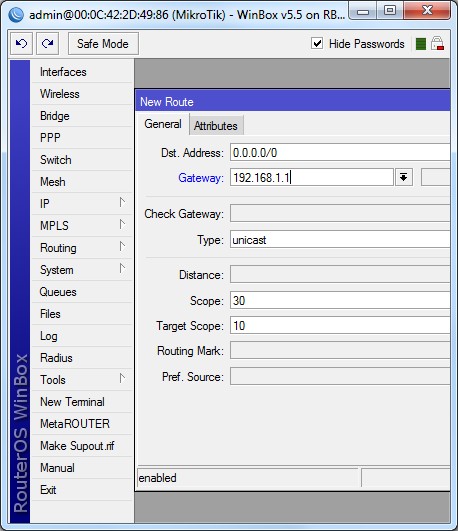The height and width of the screenshot is (531, 458).
Task: Open Queues from the sidebar
Action: pos(82,292)
